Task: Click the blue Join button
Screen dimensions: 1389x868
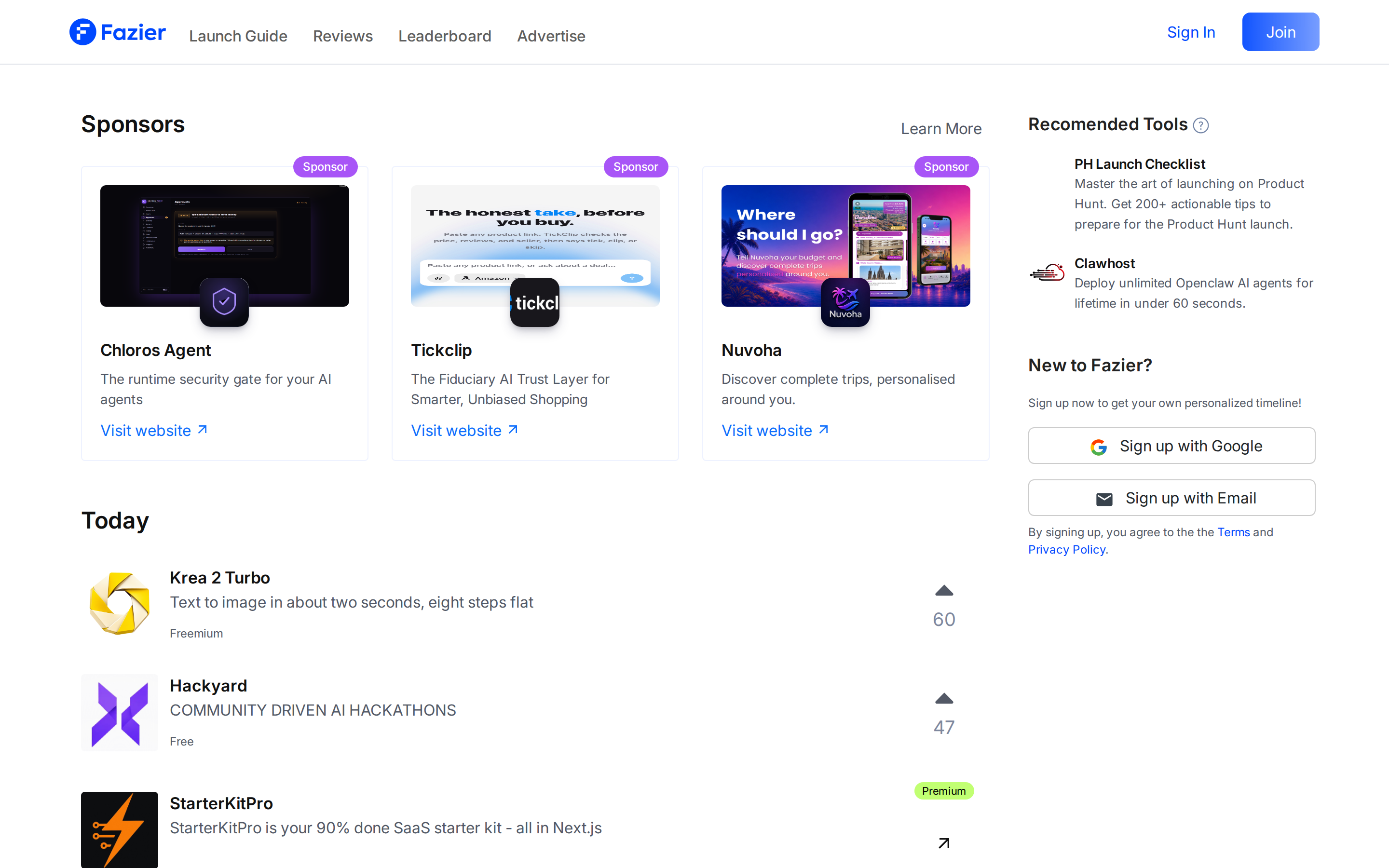Action: click(1280, 31)
